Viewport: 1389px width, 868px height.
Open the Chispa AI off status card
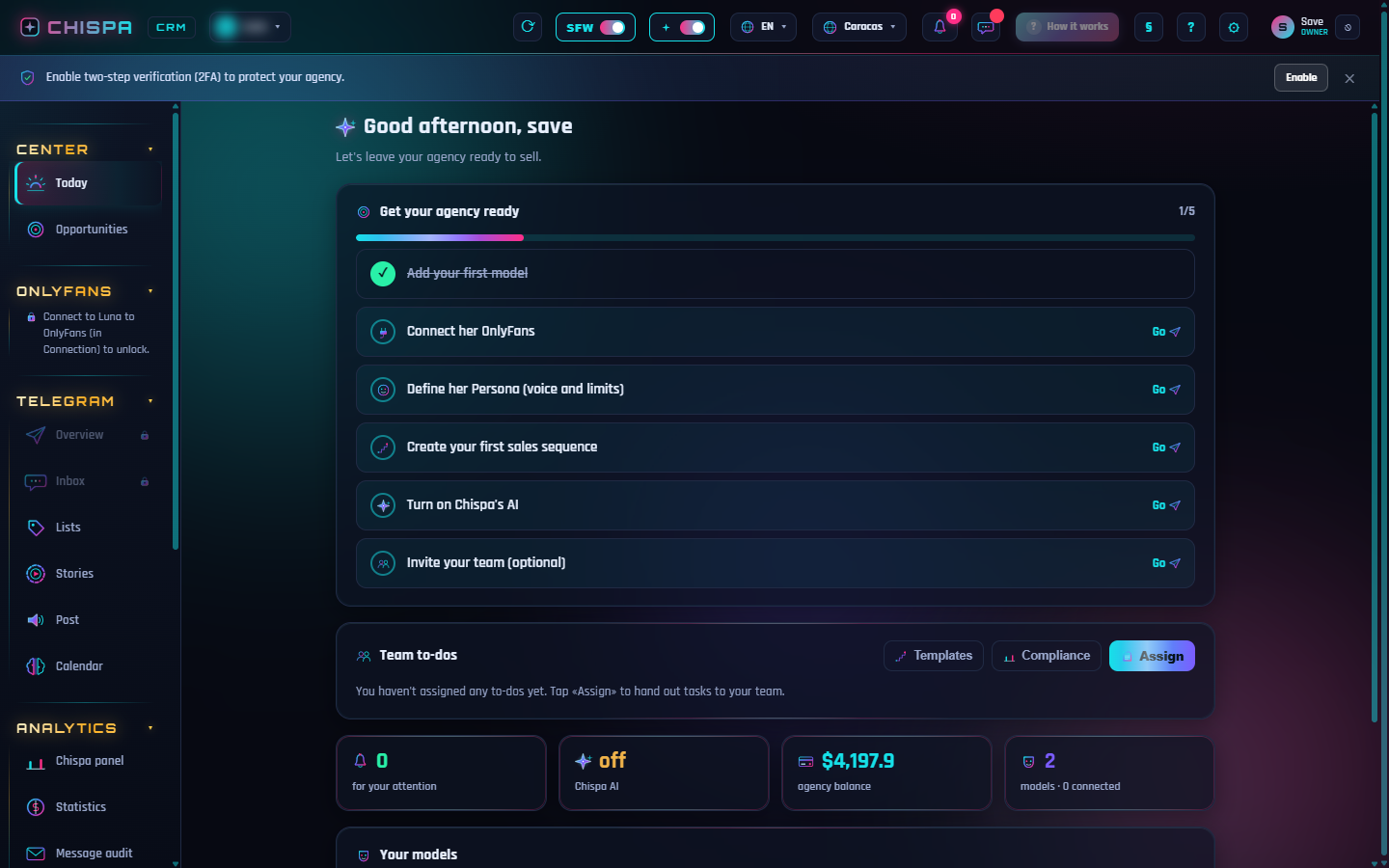click(x=664, y=773)
